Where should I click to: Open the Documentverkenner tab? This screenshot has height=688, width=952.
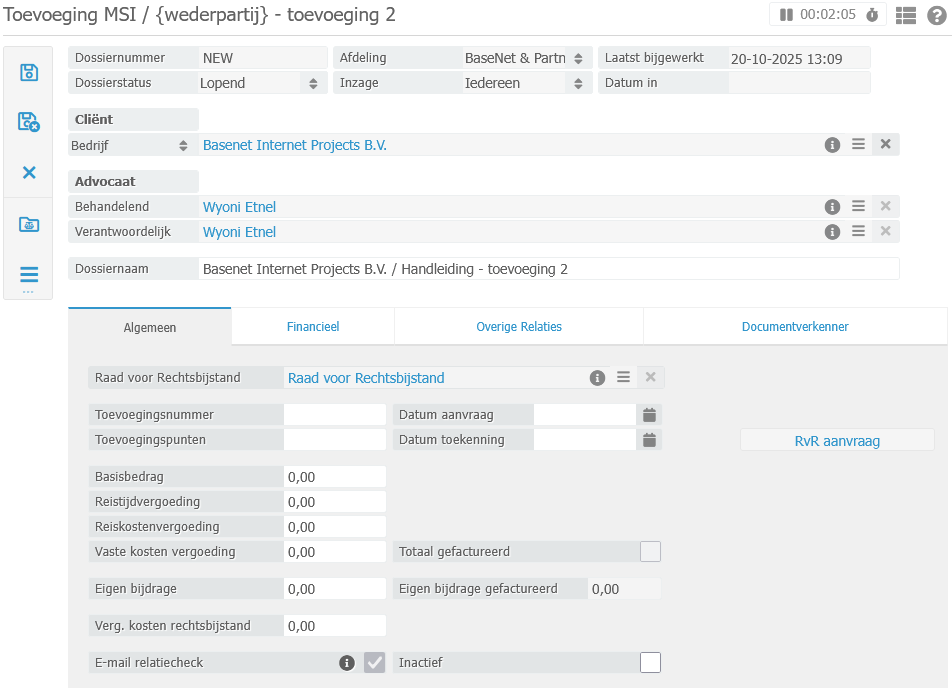click(795, 327)
